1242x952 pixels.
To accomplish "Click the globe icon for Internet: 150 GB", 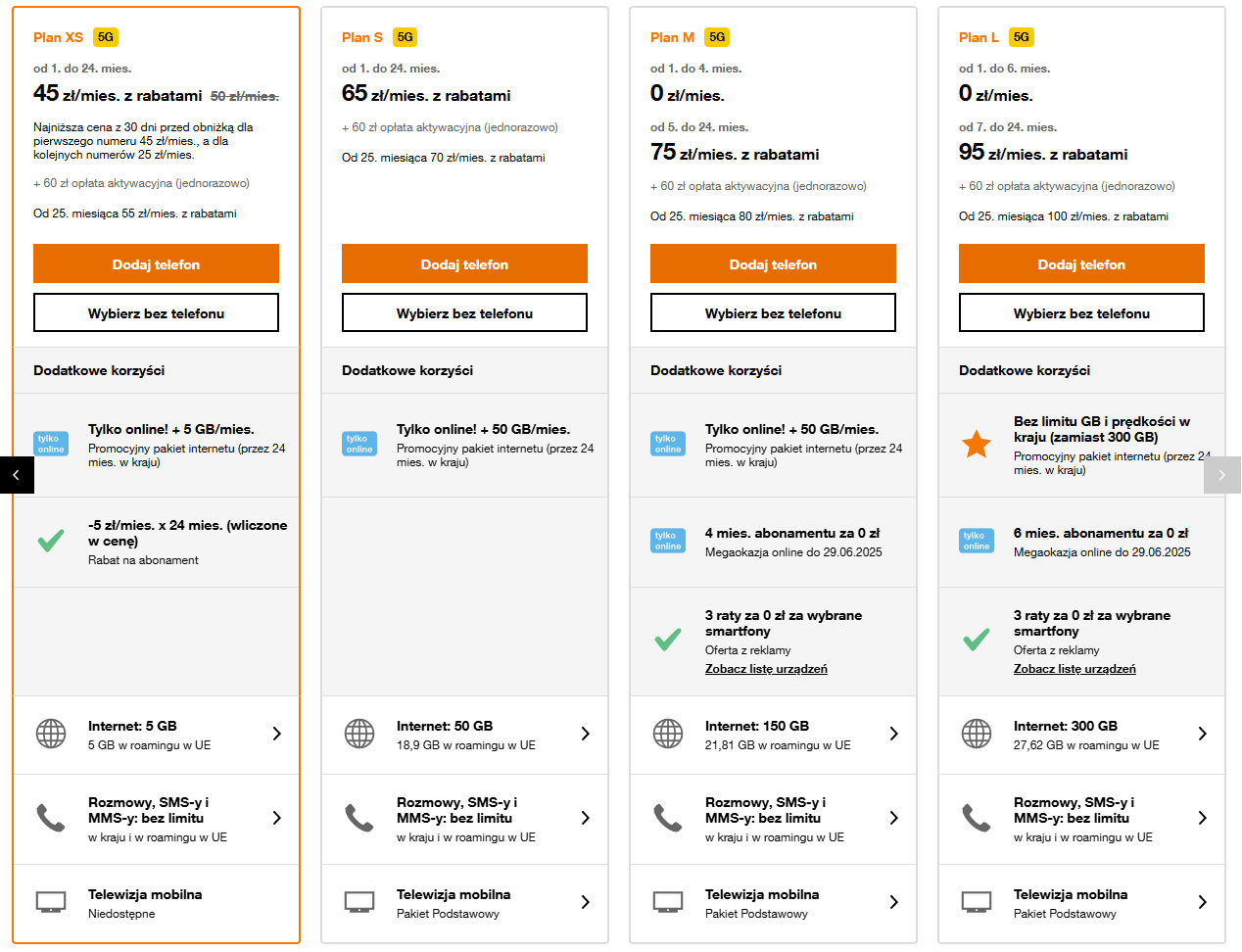I will pyautogui.click(x=668, y=734).
